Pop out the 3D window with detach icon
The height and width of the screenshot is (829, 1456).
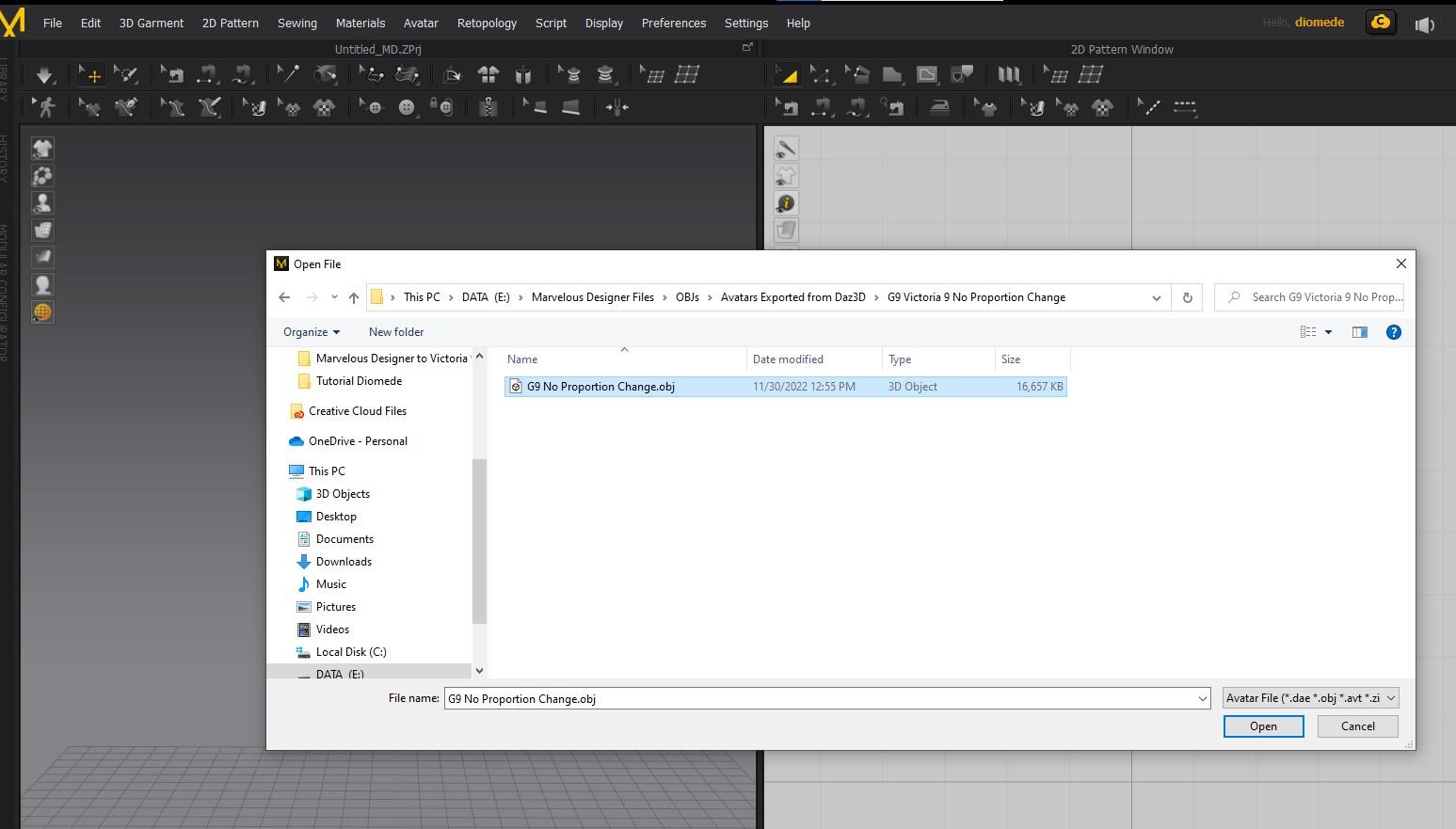[x=748, y=47]
